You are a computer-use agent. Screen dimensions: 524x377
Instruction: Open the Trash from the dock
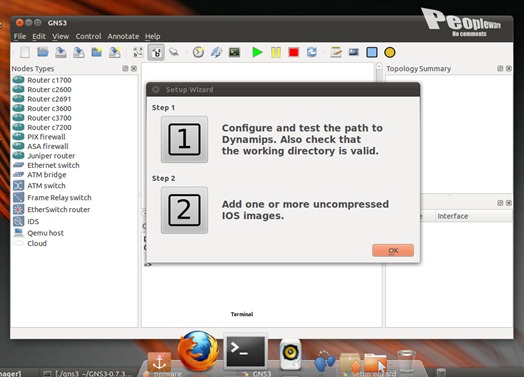click(406, 361)
